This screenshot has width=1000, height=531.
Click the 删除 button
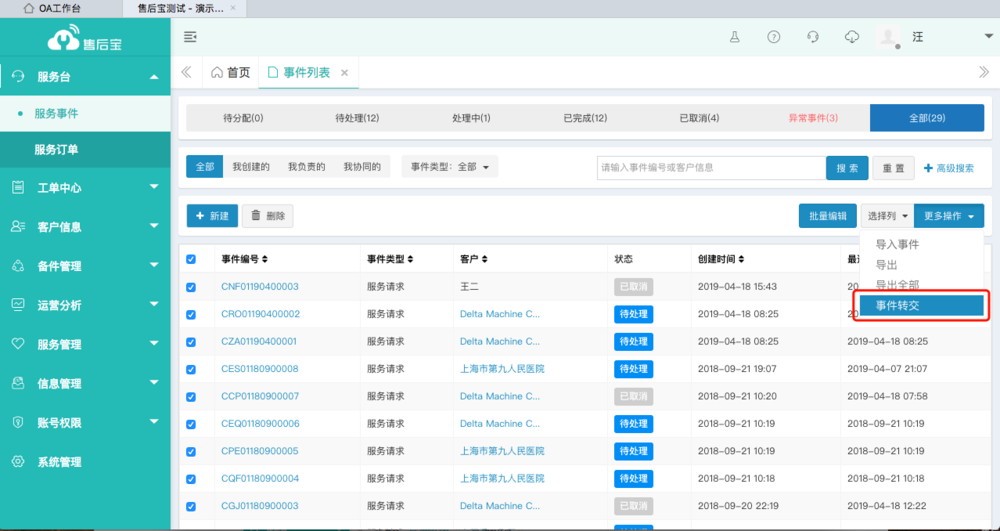[268, 216]
